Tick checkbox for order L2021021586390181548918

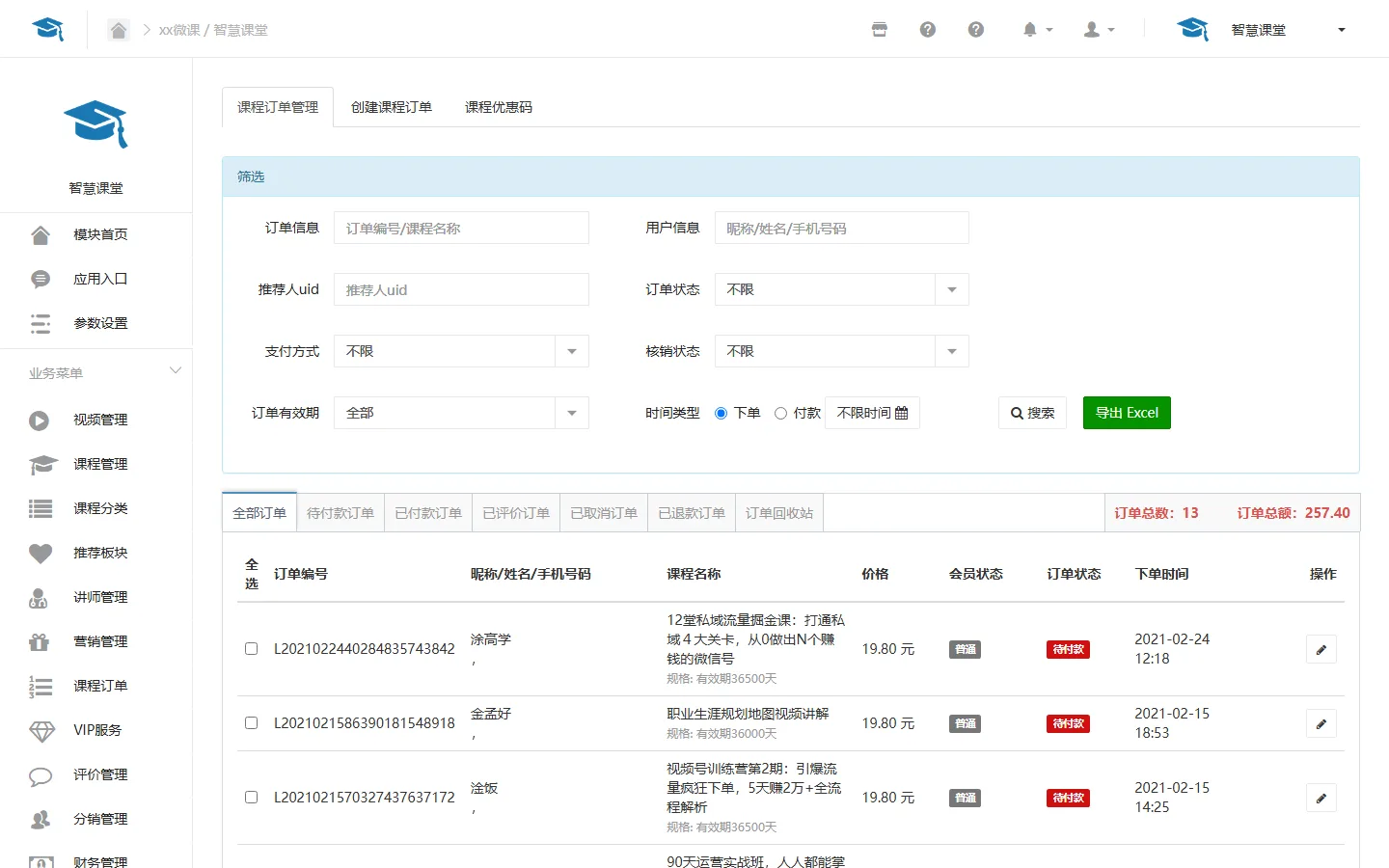[251, 723]
